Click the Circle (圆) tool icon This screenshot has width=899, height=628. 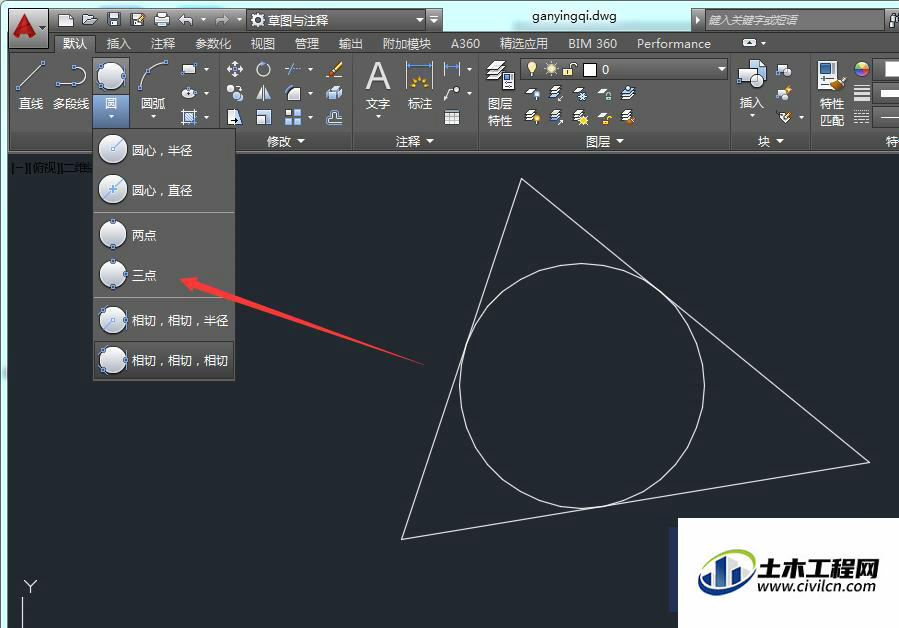(111, 76)
